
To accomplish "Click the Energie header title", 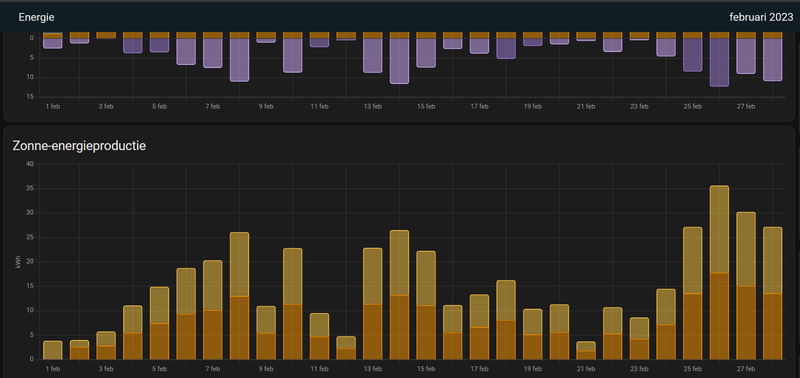I will [36, 17].
